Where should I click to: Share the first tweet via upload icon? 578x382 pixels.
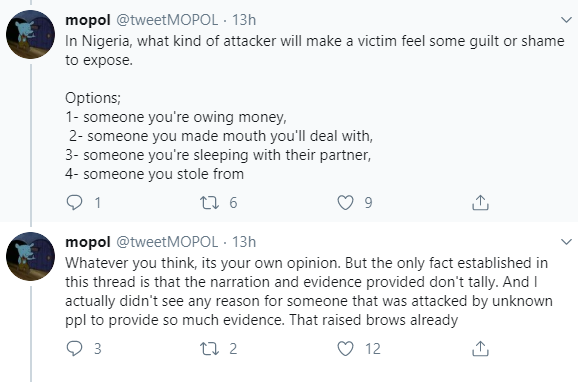[x=480, y=202]
